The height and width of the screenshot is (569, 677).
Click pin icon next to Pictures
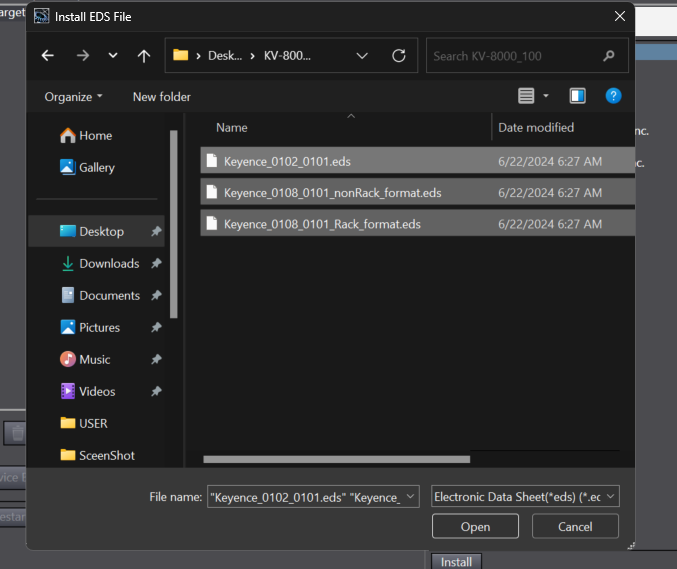tap(156, 327)
